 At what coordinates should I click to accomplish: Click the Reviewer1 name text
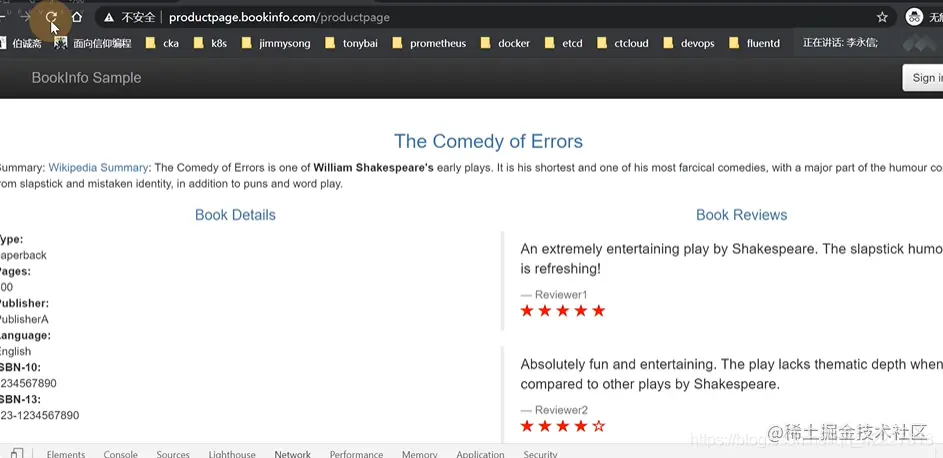point(561,295)
